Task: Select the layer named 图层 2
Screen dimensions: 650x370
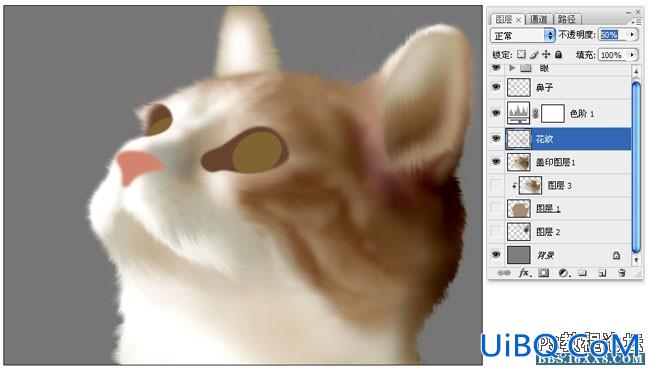Action: [548, 232]
